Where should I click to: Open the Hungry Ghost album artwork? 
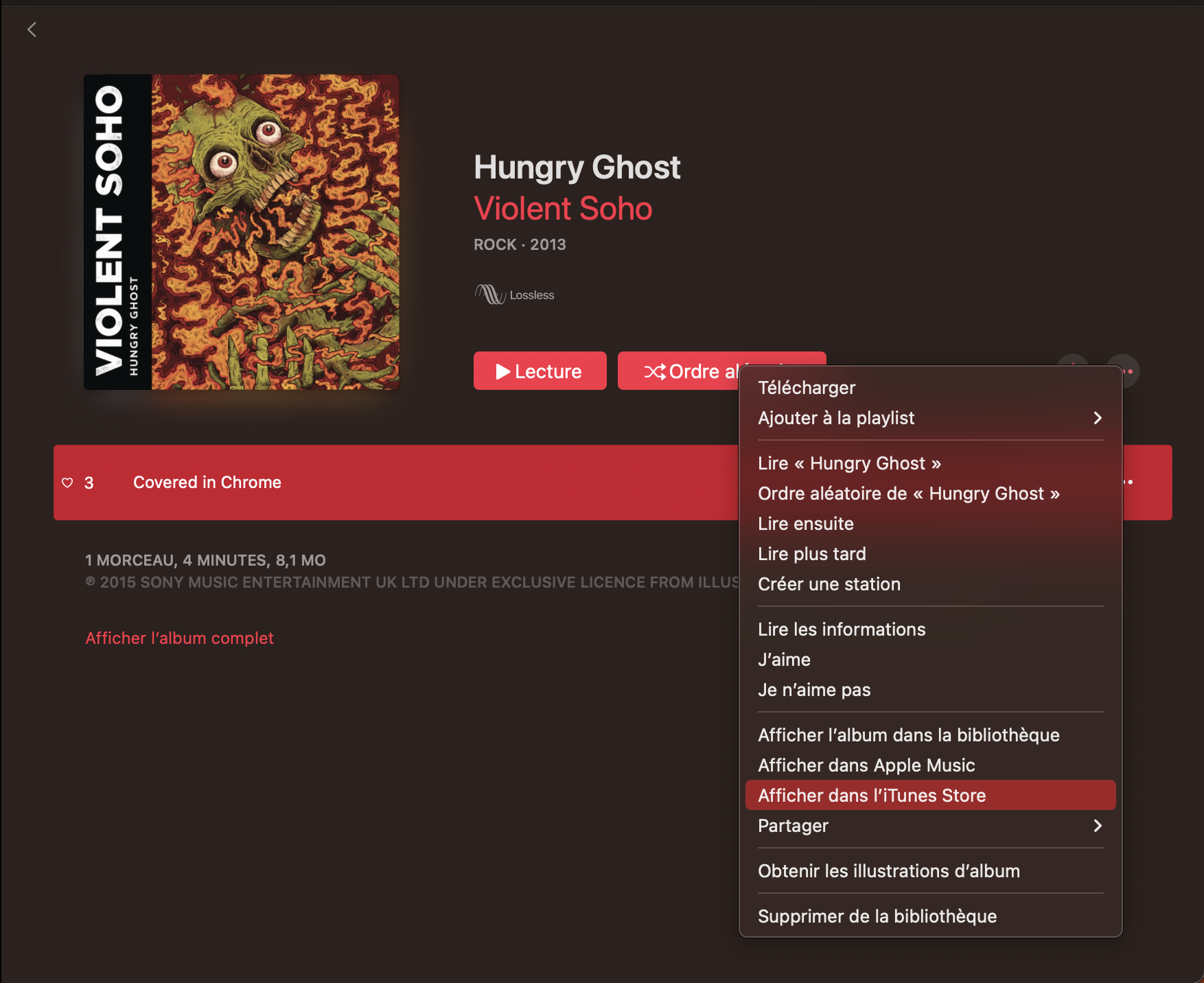click(241, 232)
